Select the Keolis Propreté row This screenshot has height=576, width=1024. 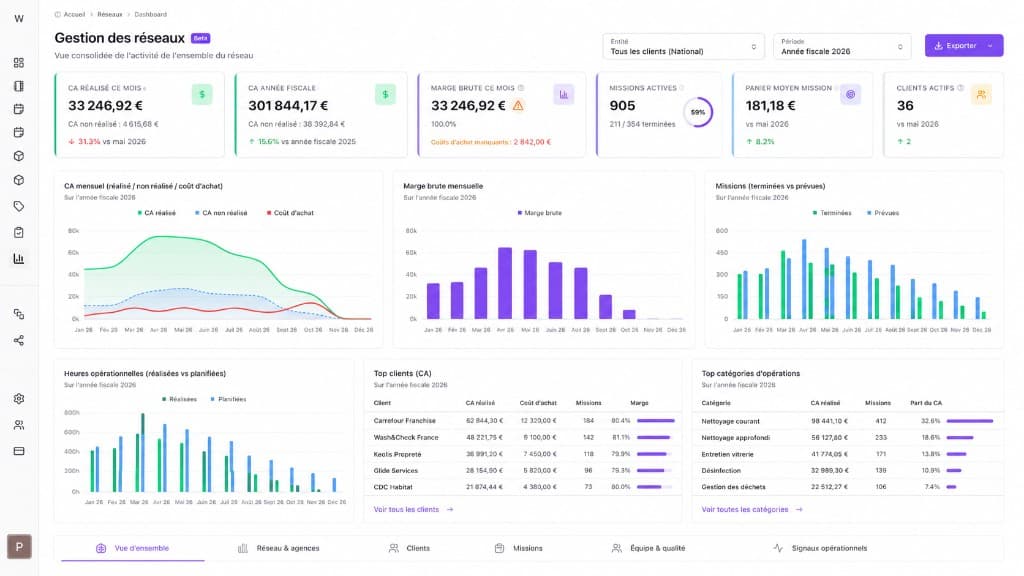[x=523, y=454]
